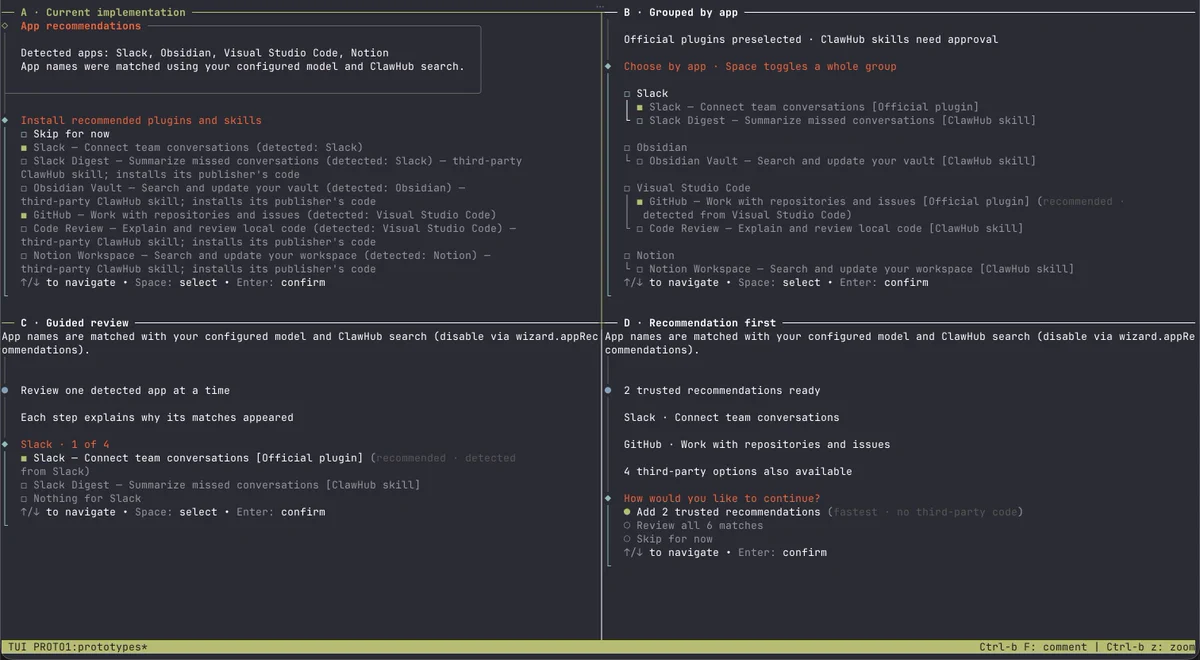This screenshot has width=1200, height=660.
Task: Click 'Each step explains why its matches appeared'
Action: (157, 417)
